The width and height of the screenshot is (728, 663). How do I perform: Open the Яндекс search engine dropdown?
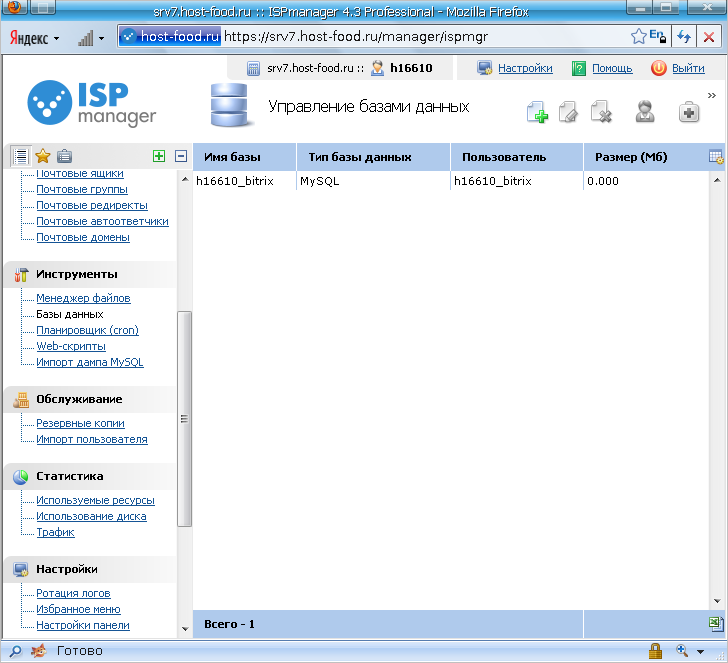(x=35, y=38)
